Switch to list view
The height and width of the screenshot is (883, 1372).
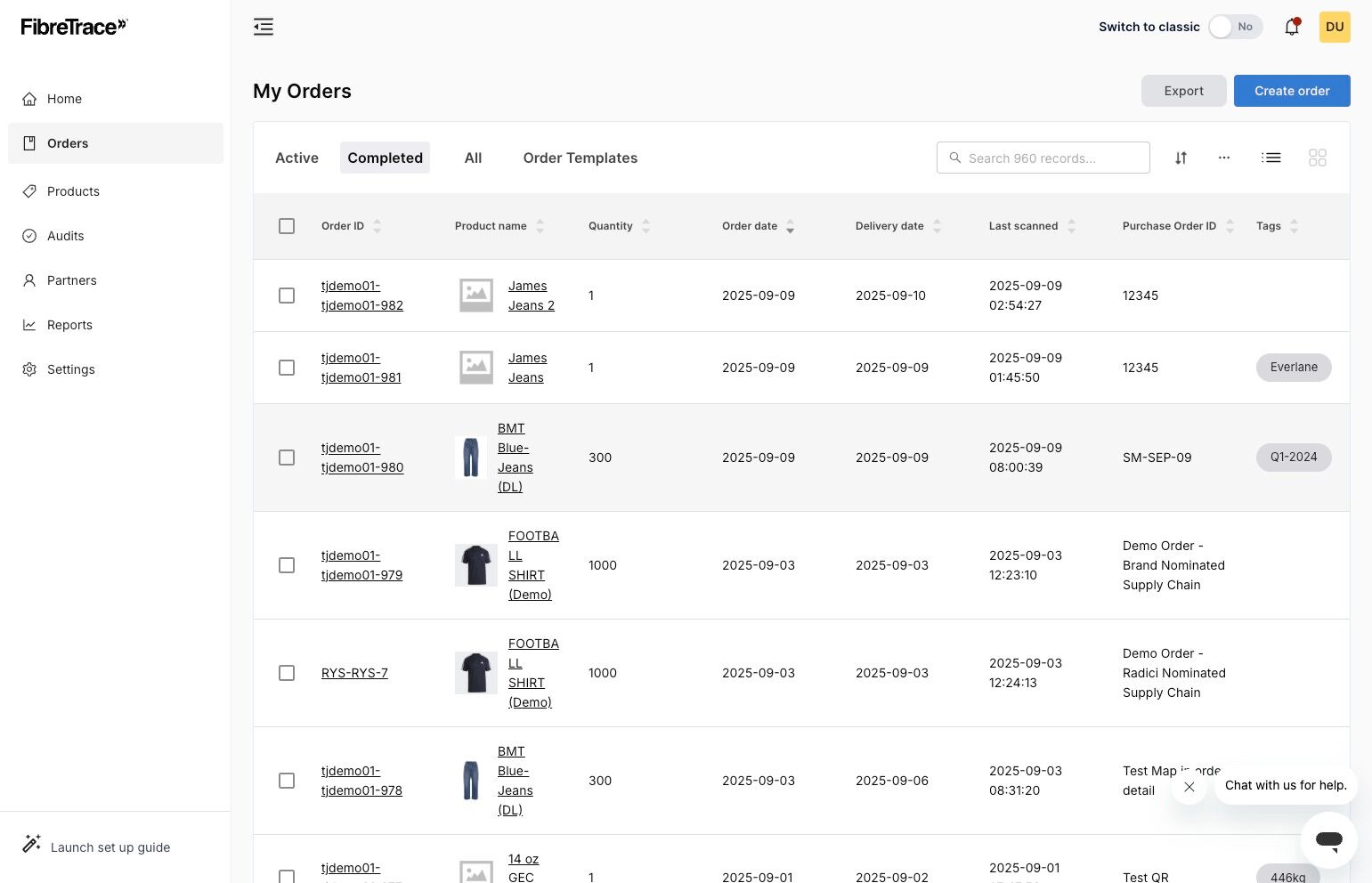pos(1271,158)
